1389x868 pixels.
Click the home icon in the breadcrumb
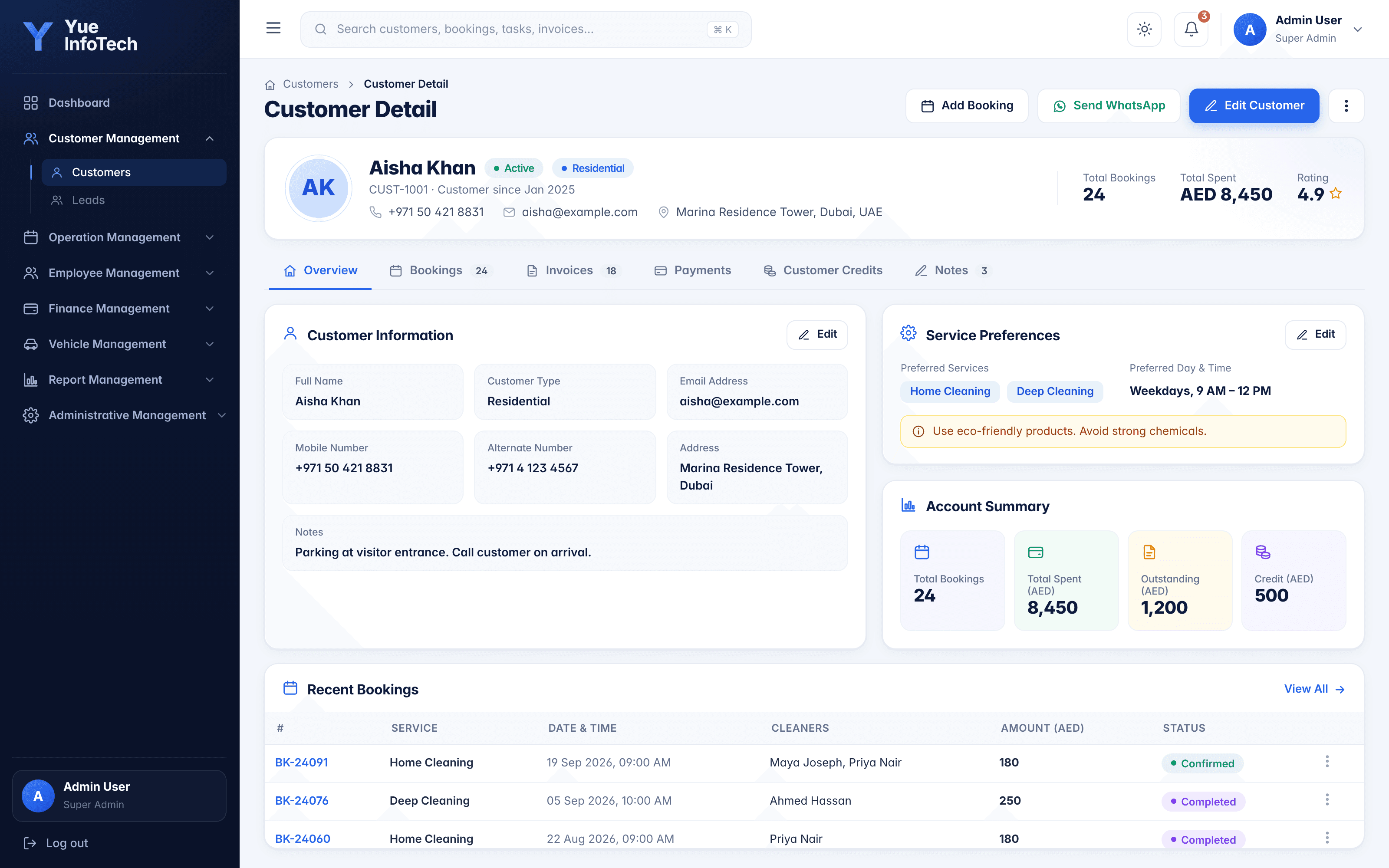point(270,84)
